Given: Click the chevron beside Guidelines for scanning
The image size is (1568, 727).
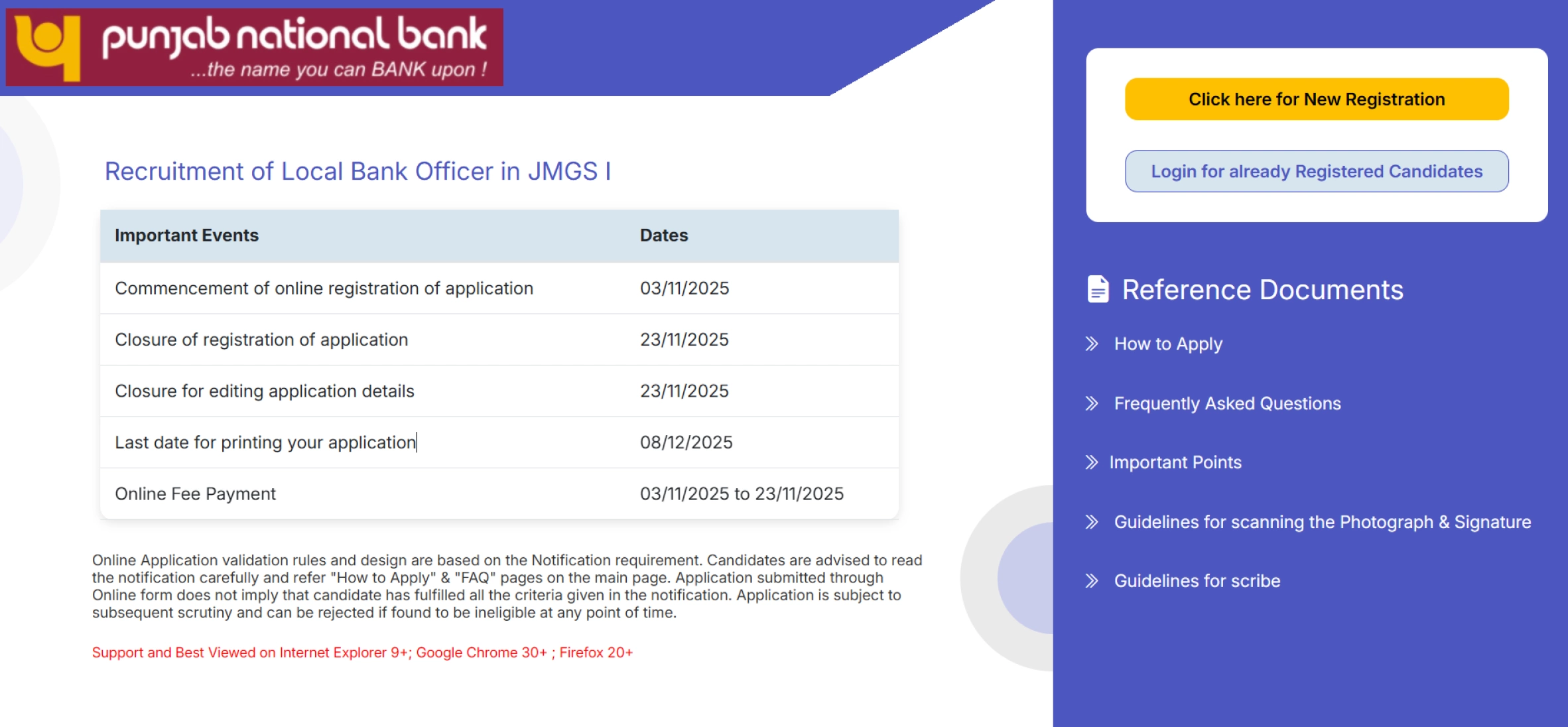Looking at the screenshot, I should pos(1092,522).
